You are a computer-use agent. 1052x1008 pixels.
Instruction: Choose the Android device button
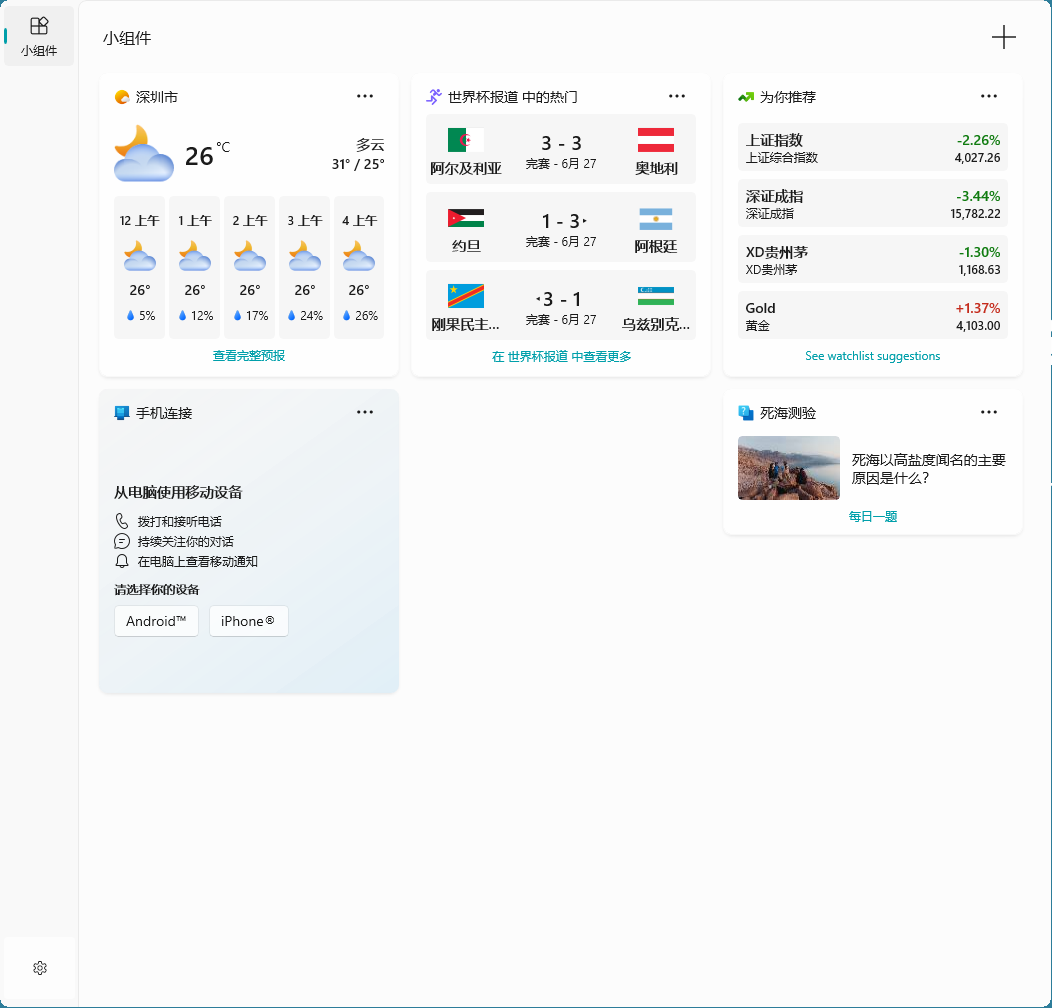click(156, 621)
